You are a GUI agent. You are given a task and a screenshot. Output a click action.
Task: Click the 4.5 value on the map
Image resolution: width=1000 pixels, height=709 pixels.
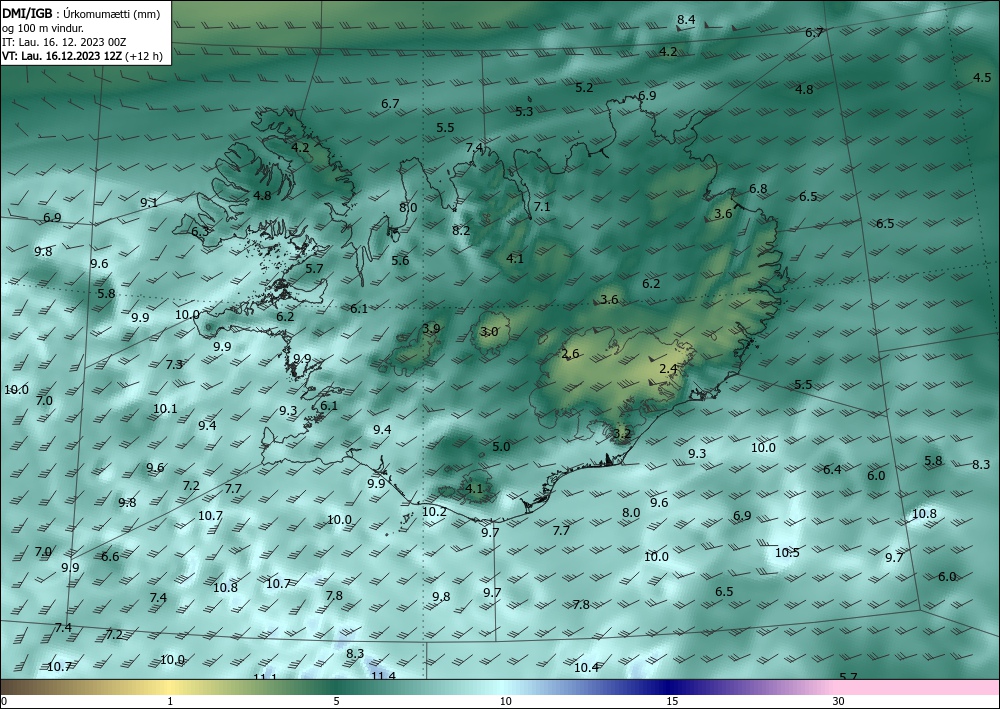982,78
